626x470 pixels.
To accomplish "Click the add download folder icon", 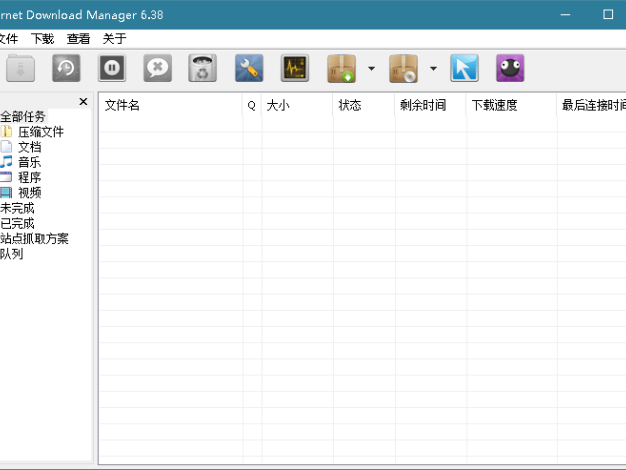I will pos(20,68).
